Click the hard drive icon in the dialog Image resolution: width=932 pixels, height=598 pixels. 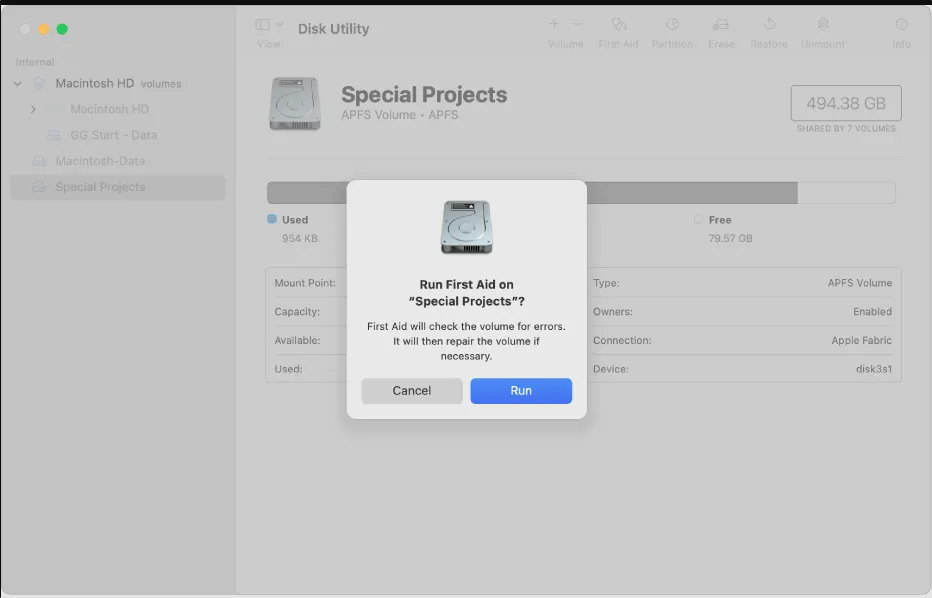(x=467, y=227)
